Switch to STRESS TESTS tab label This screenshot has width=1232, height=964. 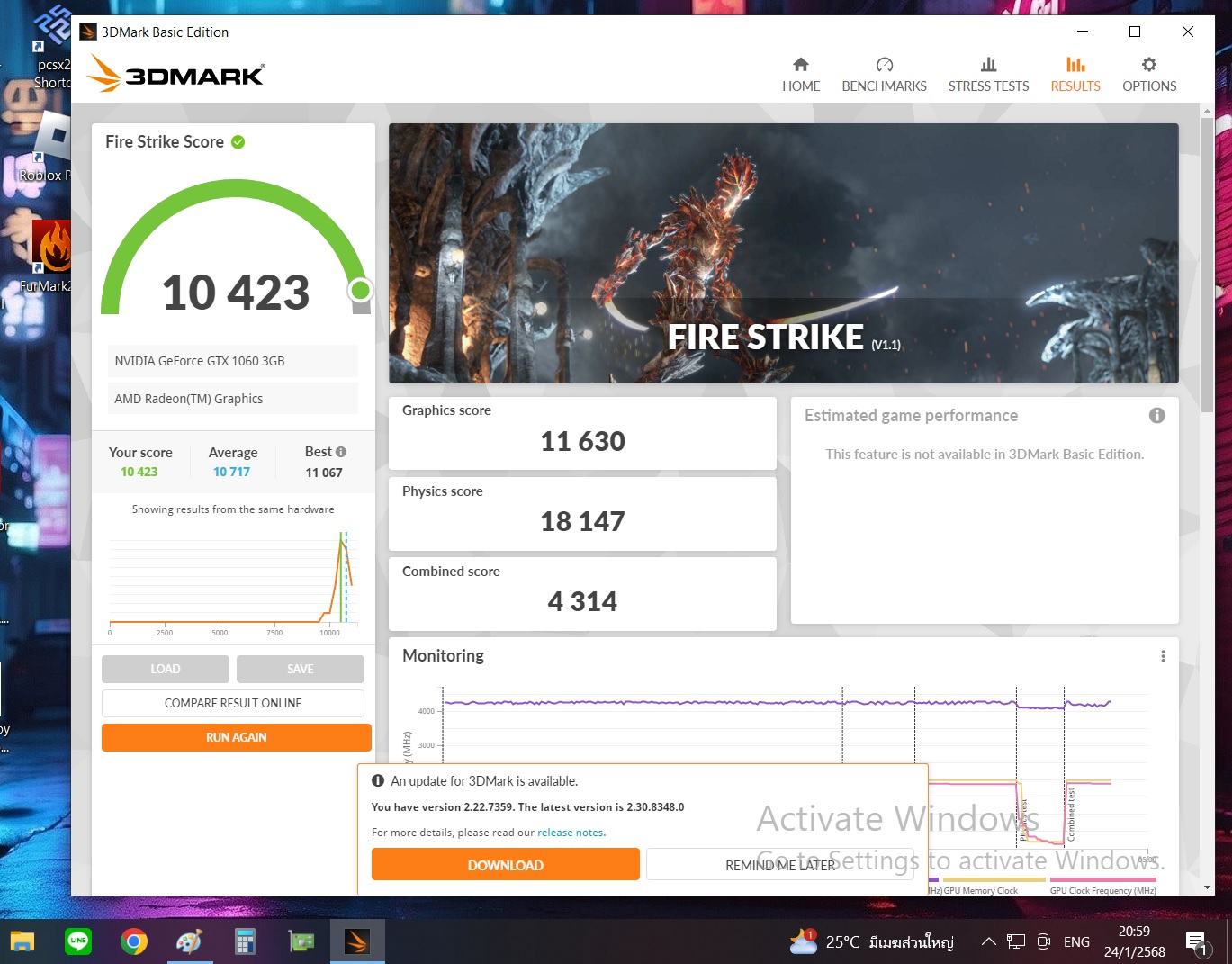point(988,86)
